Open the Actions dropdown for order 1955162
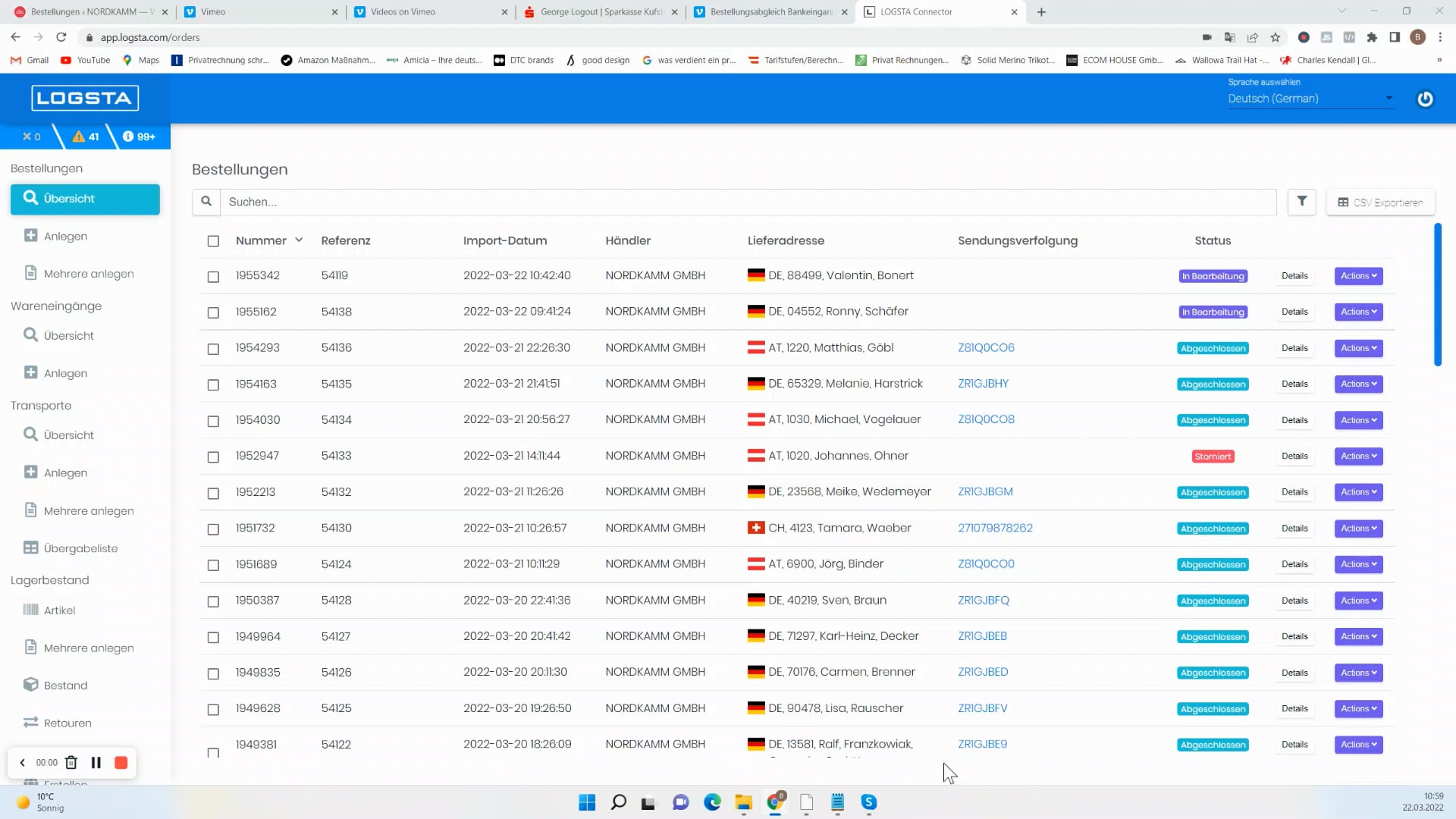 1357,311
